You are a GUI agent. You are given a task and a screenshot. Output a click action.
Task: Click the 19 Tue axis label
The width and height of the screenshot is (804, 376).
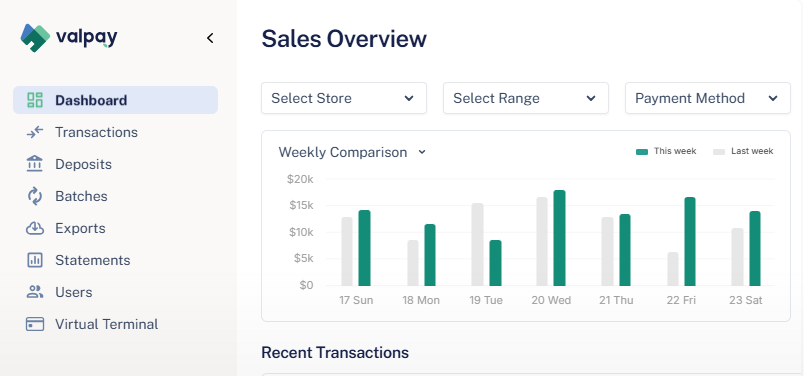tap(486, 300)
